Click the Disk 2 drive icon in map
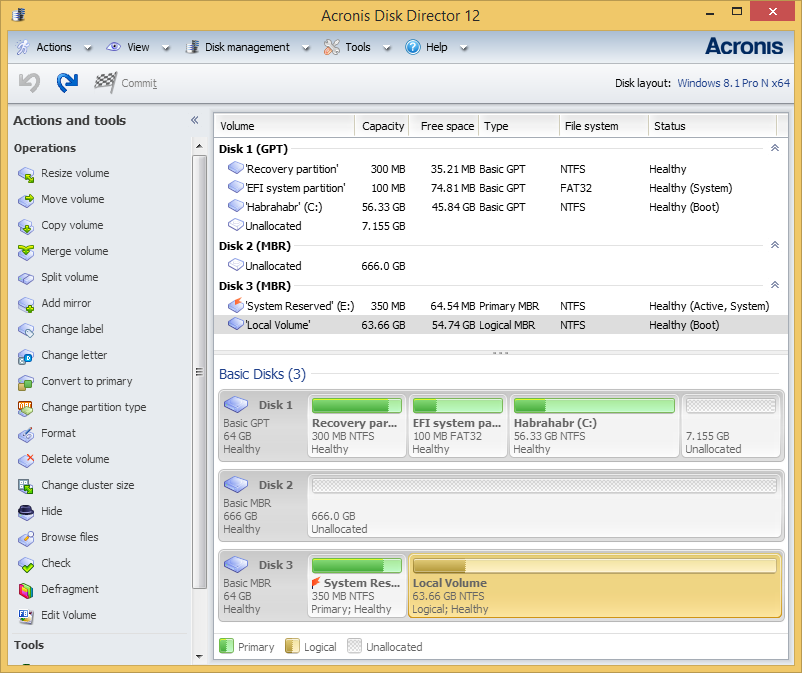The image size is (802, 673). coord(236,484)
